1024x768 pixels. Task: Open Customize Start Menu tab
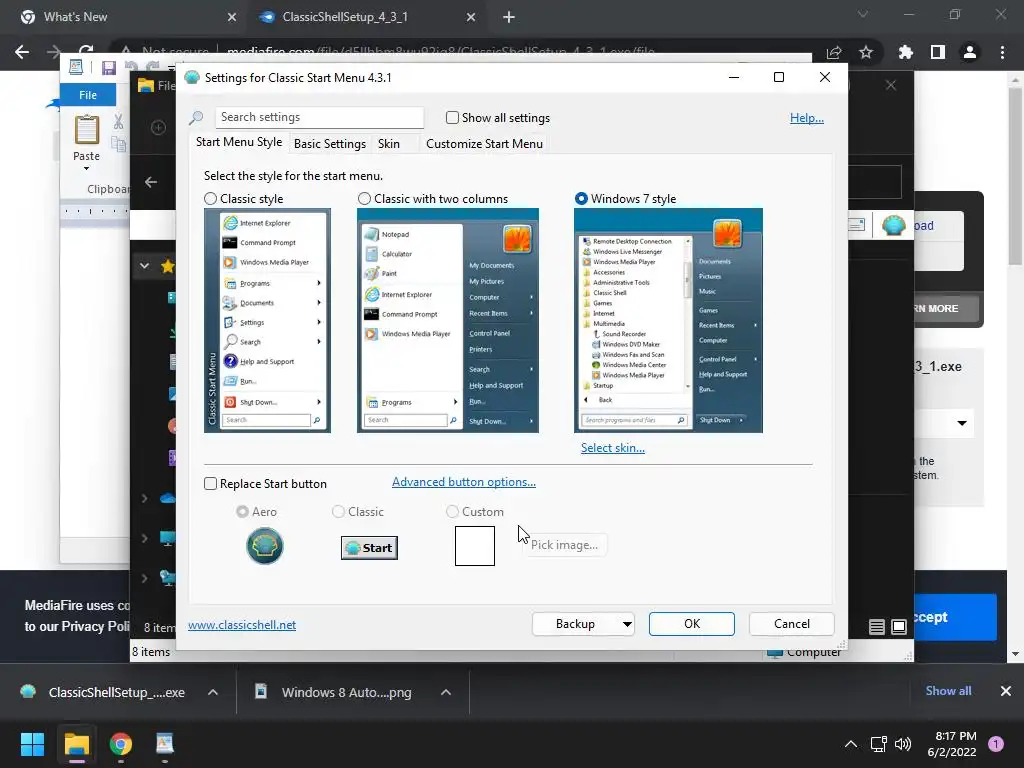tap(484, 144)
